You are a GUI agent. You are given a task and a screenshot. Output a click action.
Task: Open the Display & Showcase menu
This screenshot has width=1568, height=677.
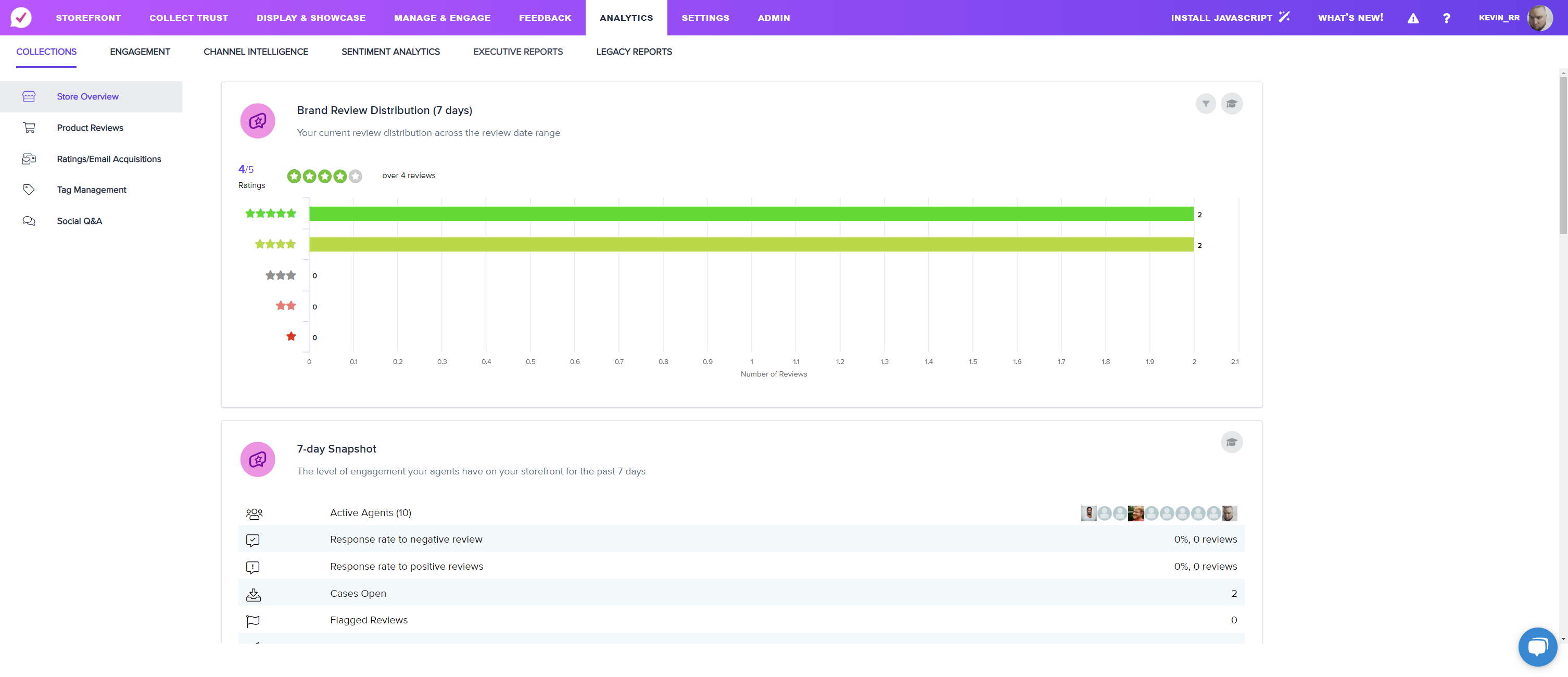[x=311, y=18]
